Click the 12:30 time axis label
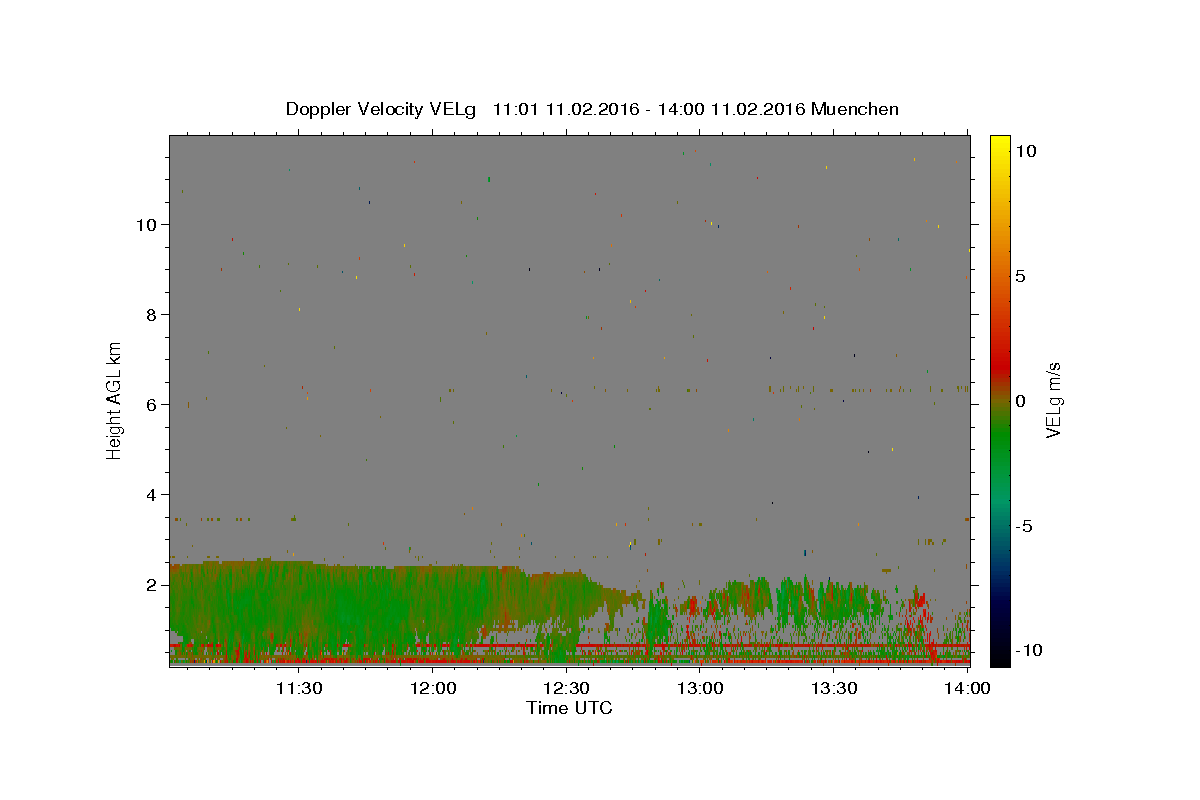Image resolution: width=1200 pixels, height=800 pixels. [x=567, y=688]
